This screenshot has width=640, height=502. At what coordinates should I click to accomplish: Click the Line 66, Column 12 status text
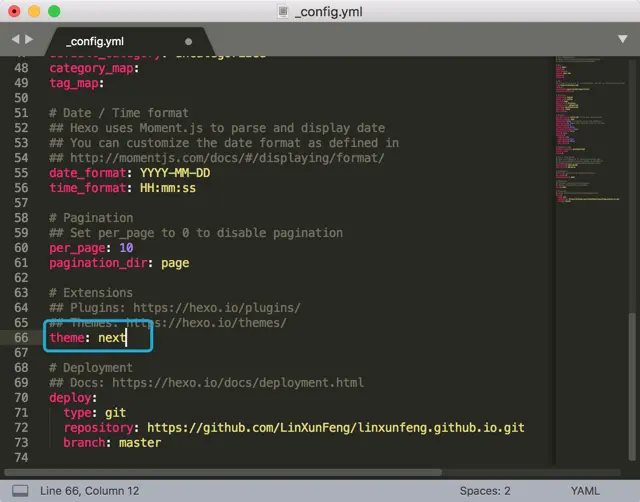[x=89, y=491]
